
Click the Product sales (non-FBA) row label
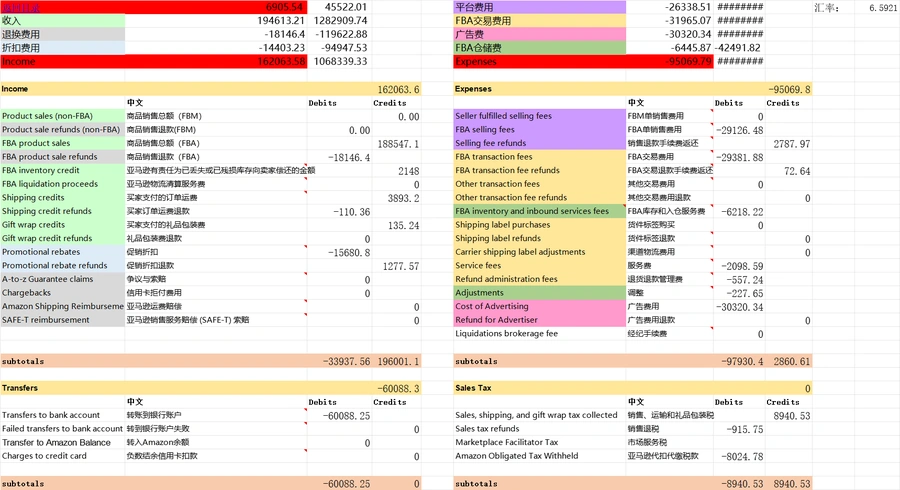[x=63, y=116]
